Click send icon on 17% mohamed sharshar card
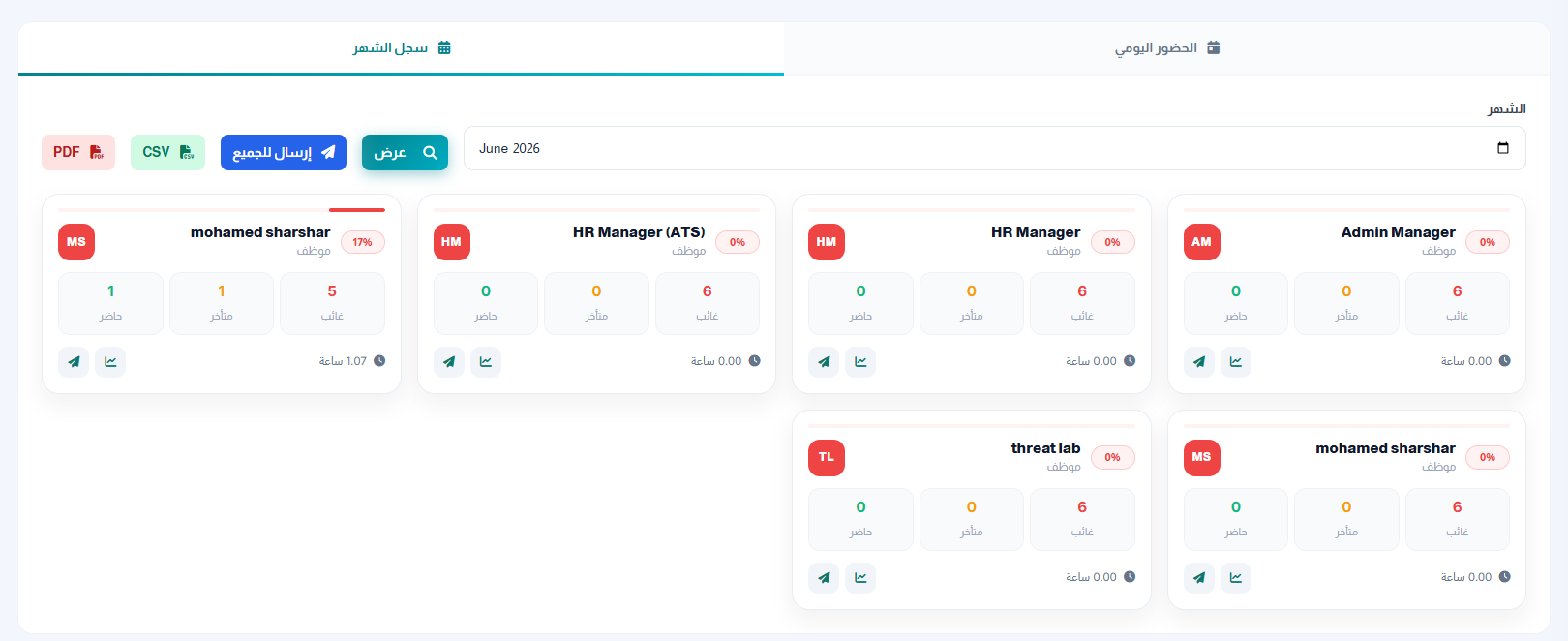 pos(74,362)
